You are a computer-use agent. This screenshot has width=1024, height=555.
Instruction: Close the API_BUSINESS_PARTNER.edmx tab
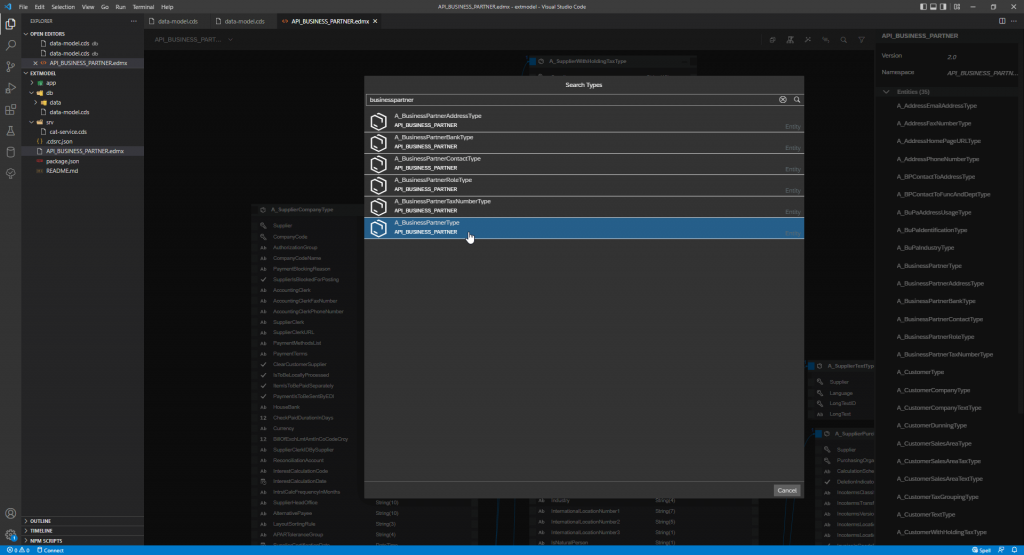click(375, 22)
